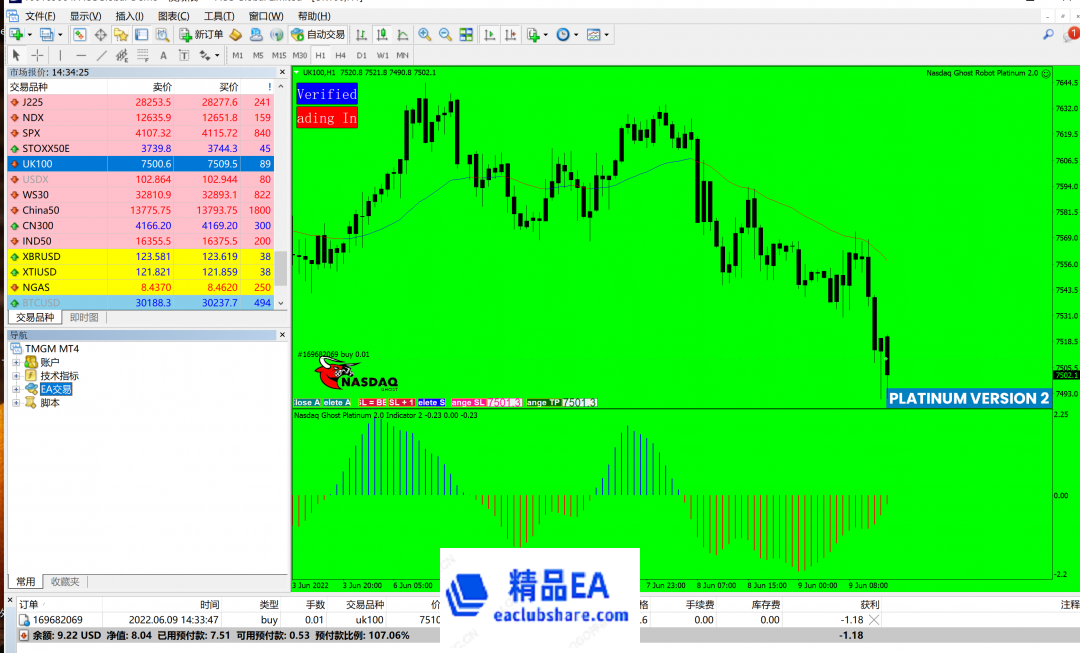Click the signals broadcast icon left of 自动交易
This screenshot has height=653, width=1080.
tap(277, 34)
